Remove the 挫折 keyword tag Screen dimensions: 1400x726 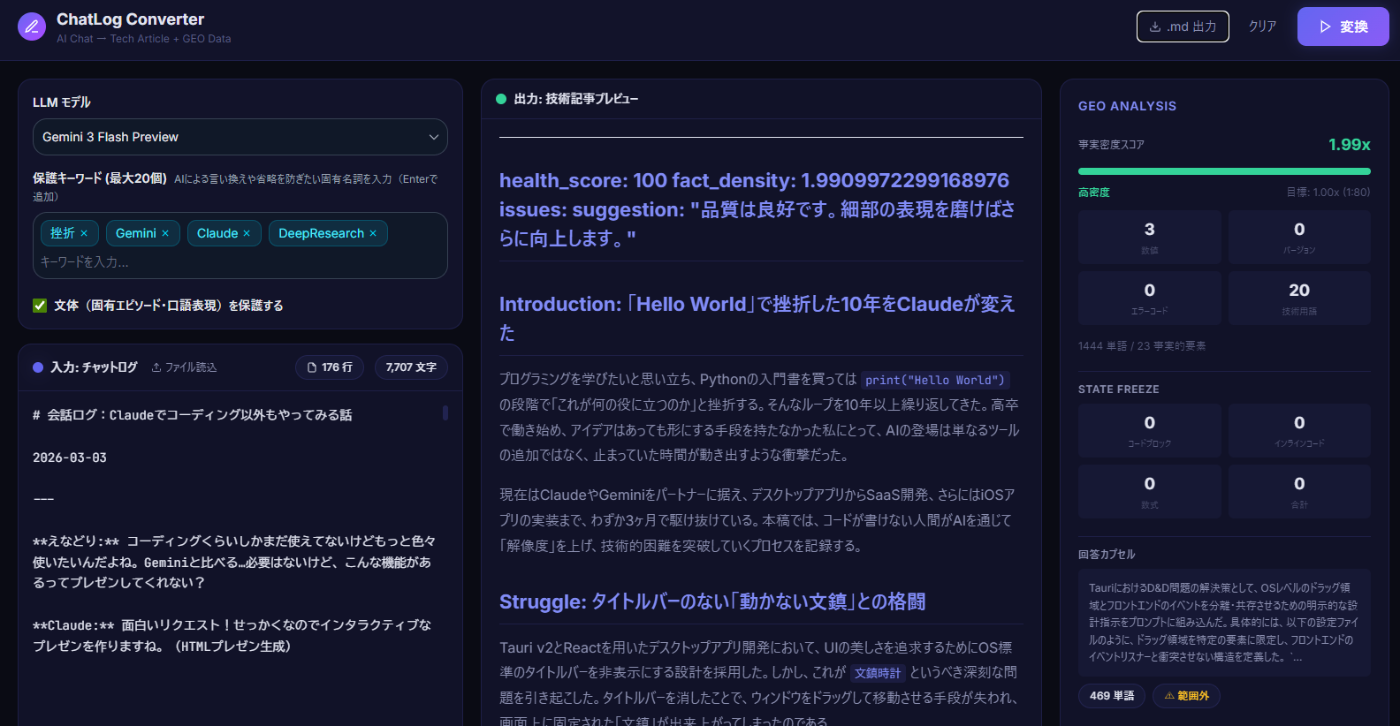84,233
